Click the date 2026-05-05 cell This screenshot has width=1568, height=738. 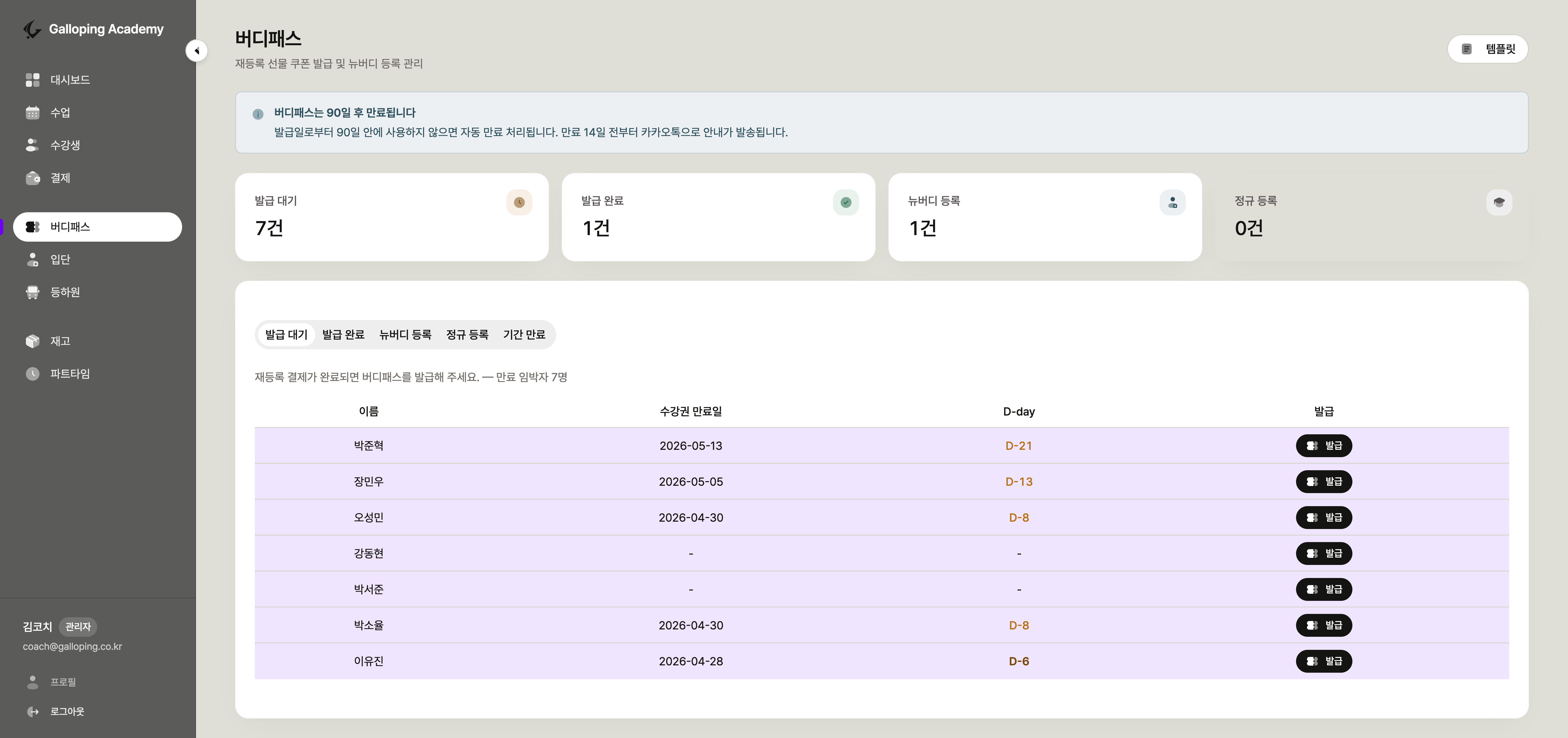pyautogui.click(x=691, y=481)
